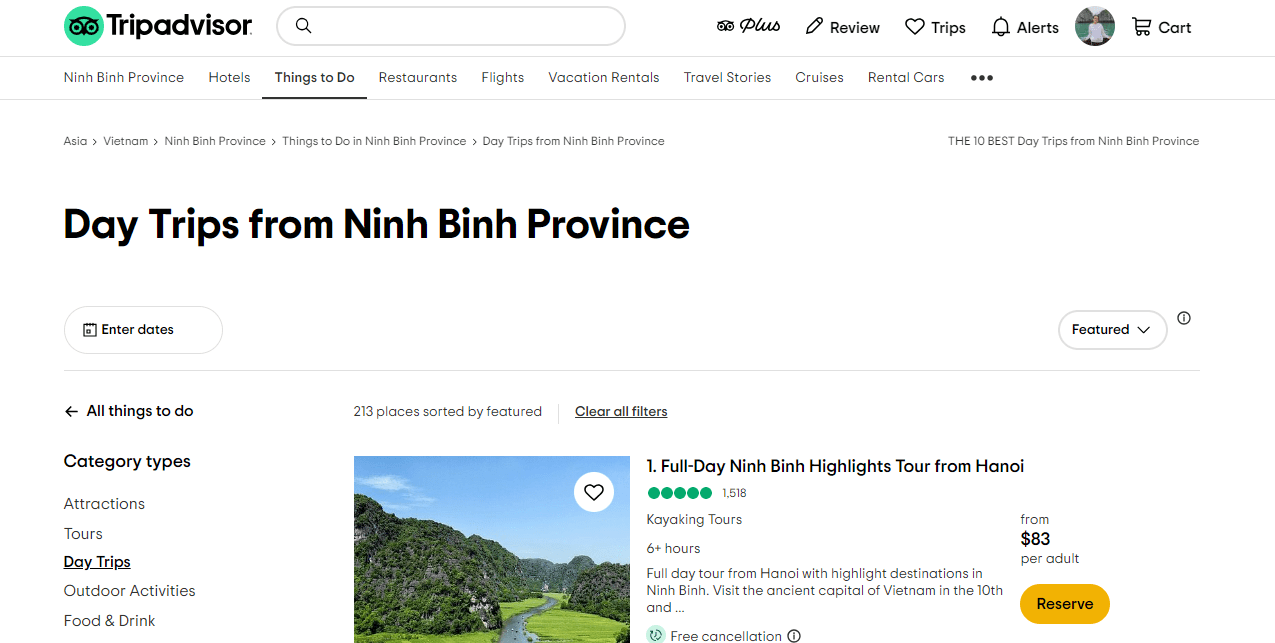Open the Featured sort dropdown
Screen dimensions: 1275x643
(1112, 330)
